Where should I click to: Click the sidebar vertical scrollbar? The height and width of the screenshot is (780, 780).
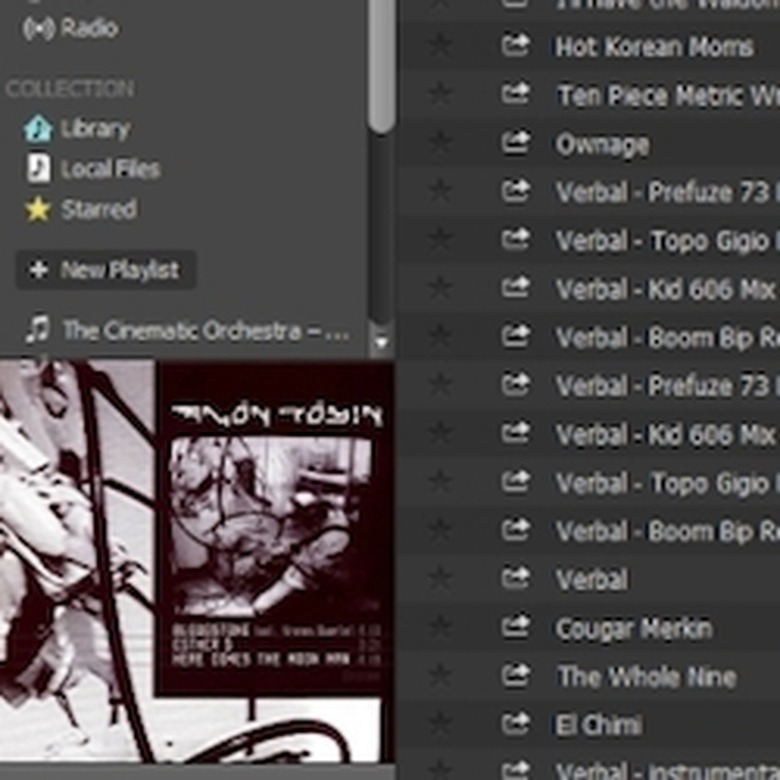click(381, 65)
